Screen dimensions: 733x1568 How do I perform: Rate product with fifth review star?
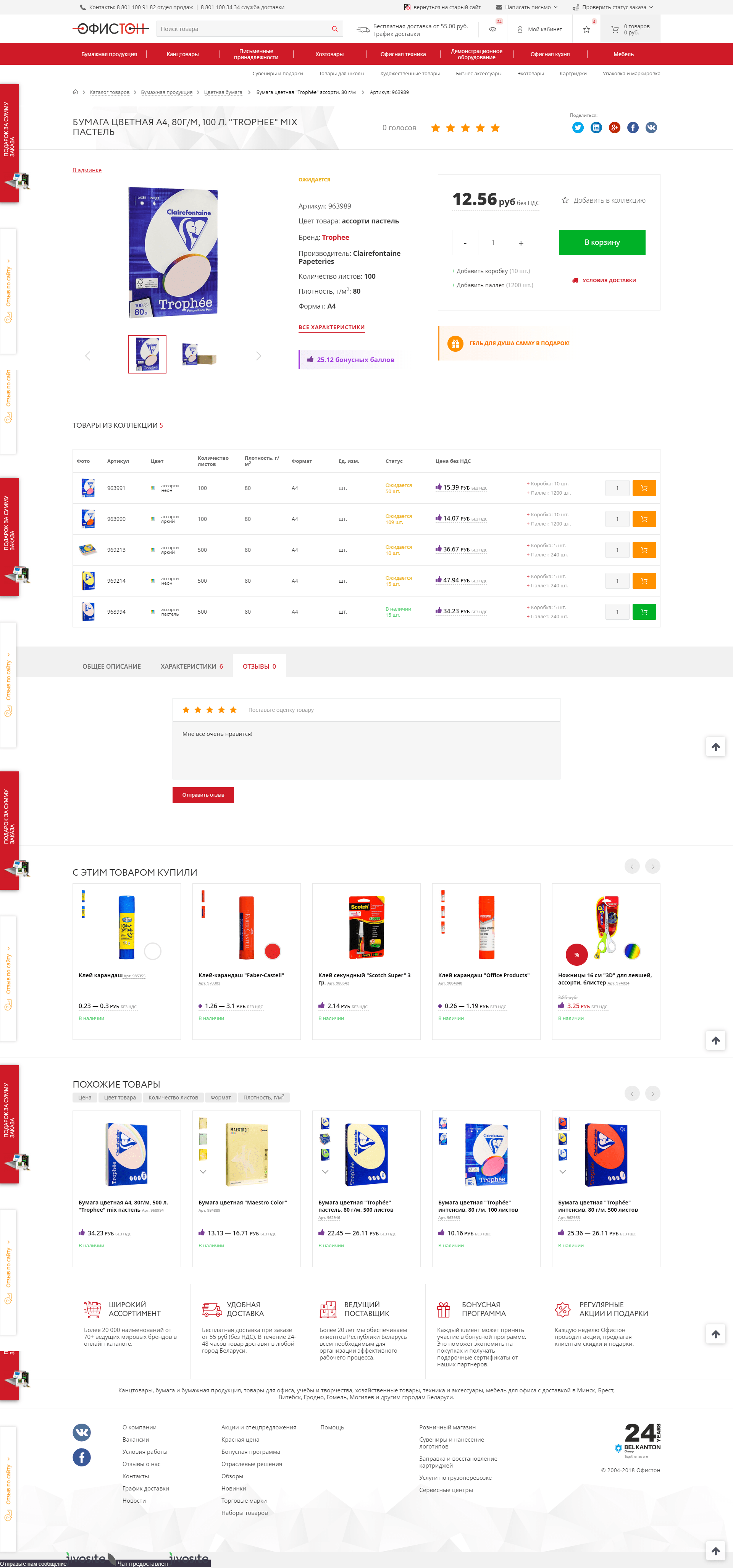pyautogui.click(x=233, y=710)
